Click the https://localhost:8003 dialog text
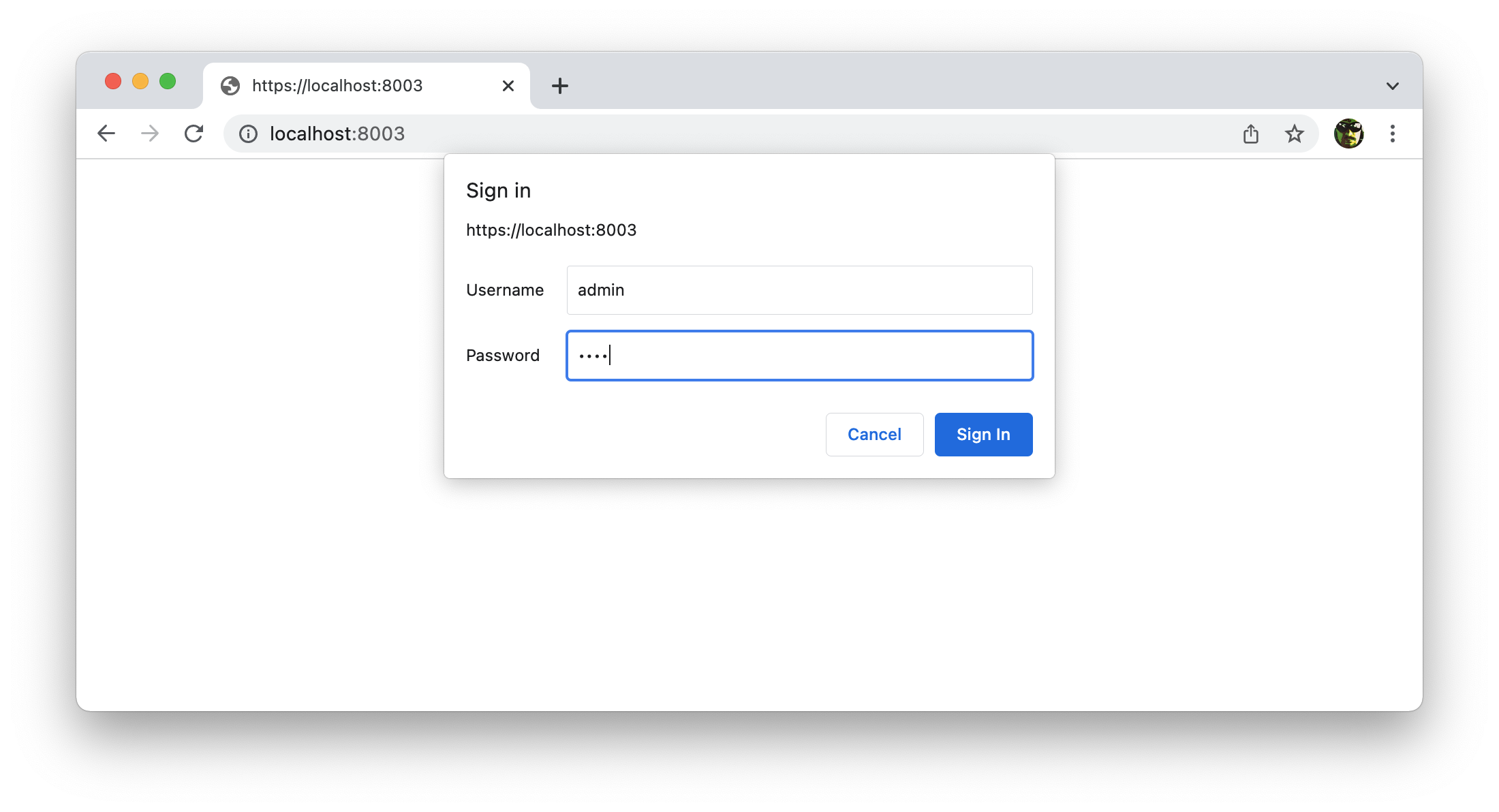 [x=551, y=230]
